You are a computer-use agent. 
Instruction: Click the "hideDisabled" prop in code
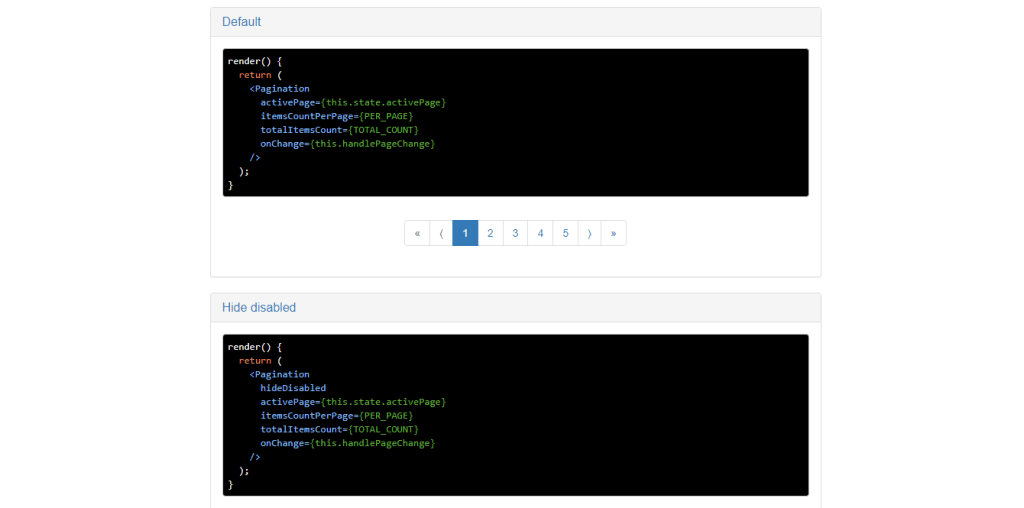pos(293,388)
